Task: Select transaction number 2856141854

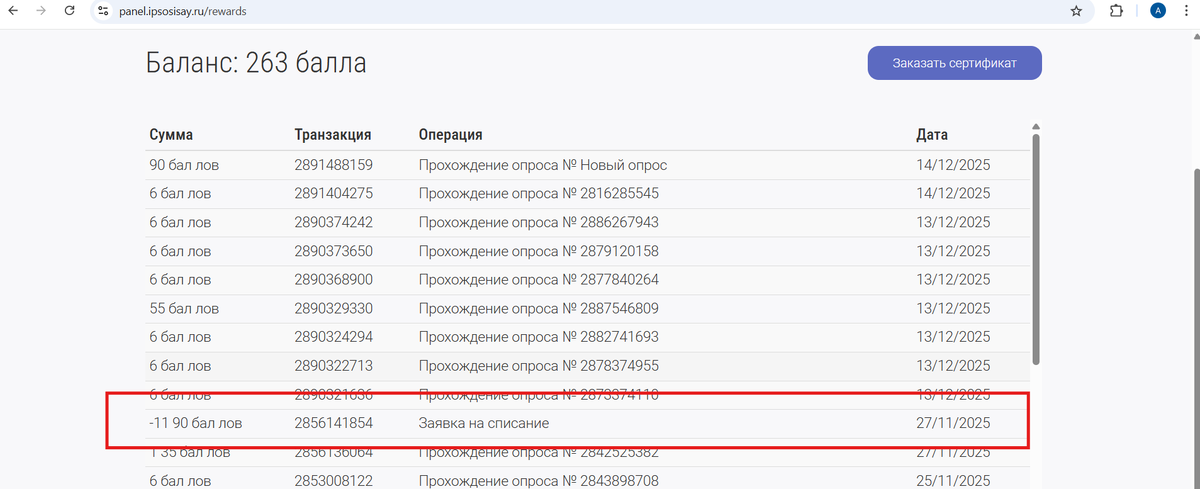Action: coord(333,423)
